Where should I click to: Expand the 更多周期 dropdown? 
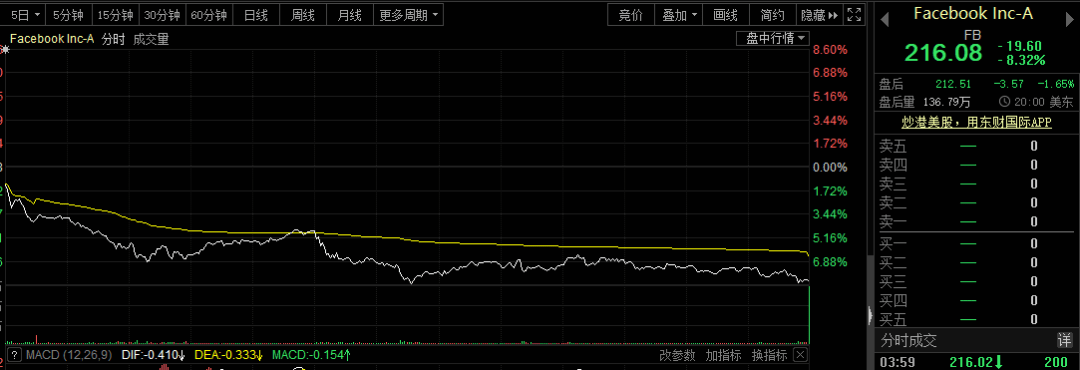tap(408, 14)
